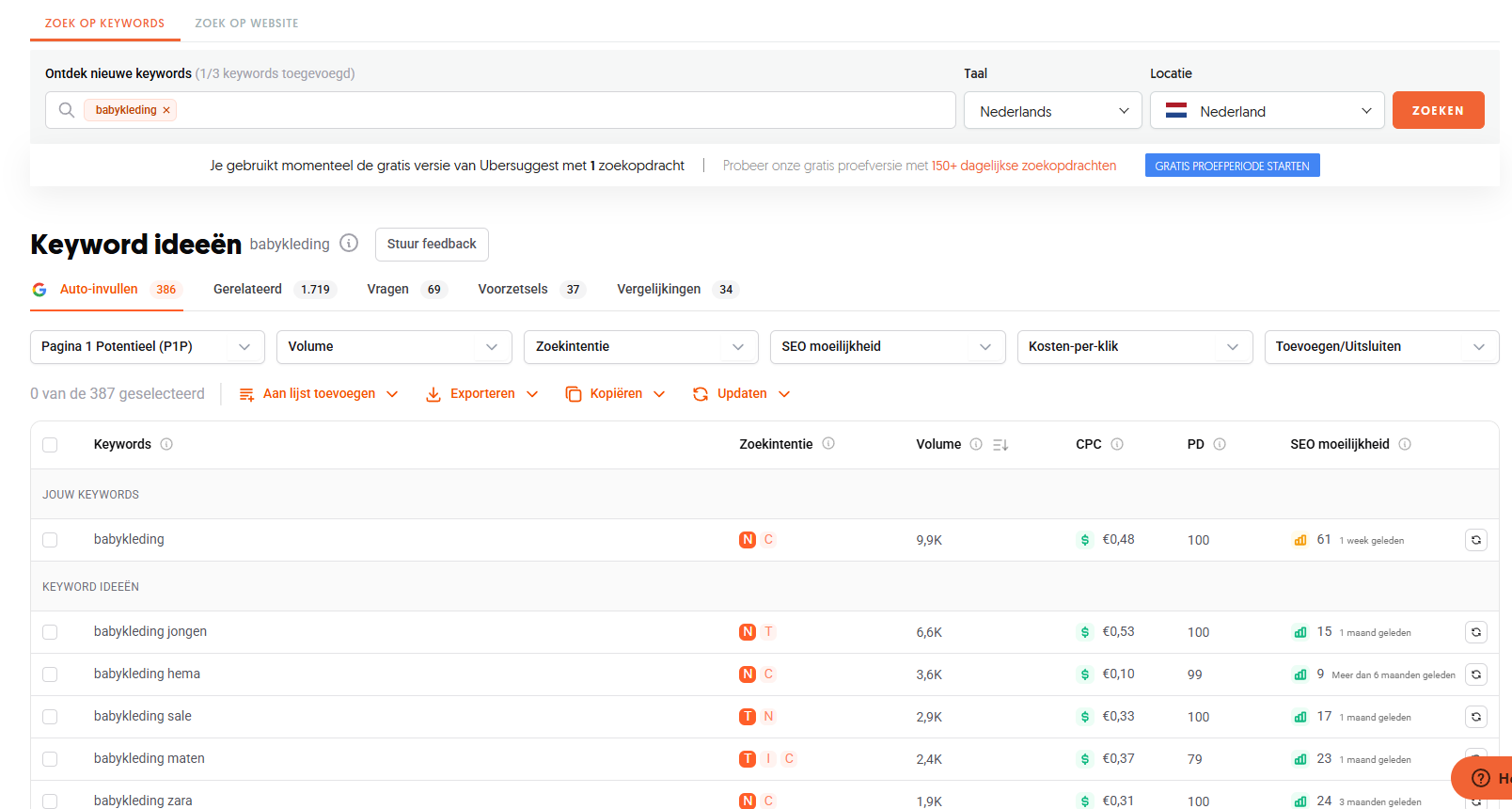Image resolution: width=1512 pixels, height=809 pixels.
Task: Open the 150+ dagelijkse zoekopdrachten link
Action: (x=1024, y=166)
